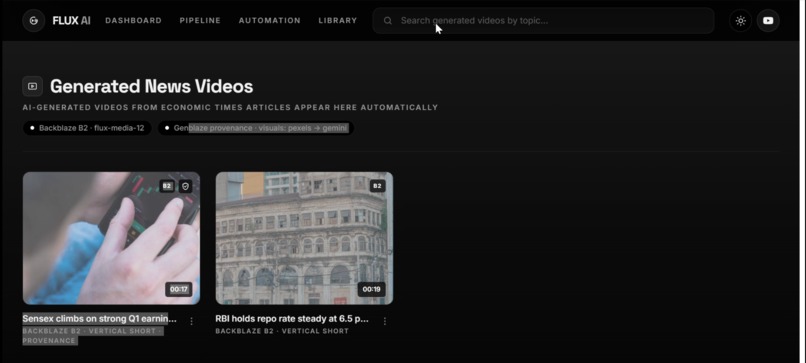806x363 pixels.
Task: Open the Automation nav item
Action: click(x=269, y=21)
